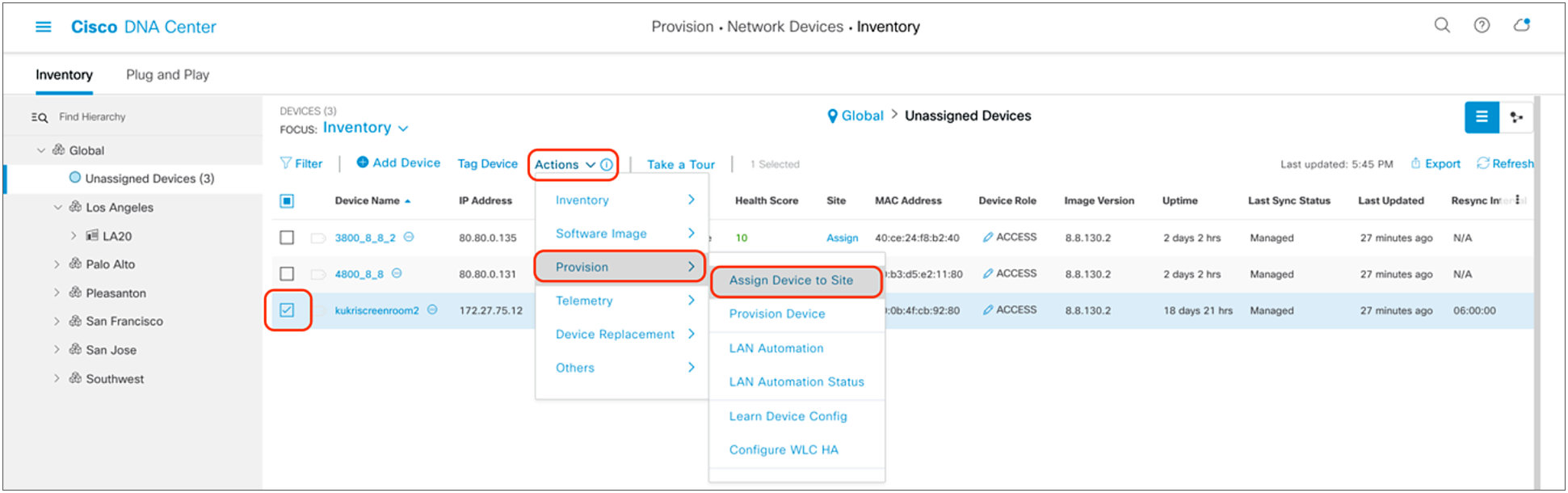1568x493 pixels.
Task: Click the Add Device plus icon
Action: [x=363, y=162]
